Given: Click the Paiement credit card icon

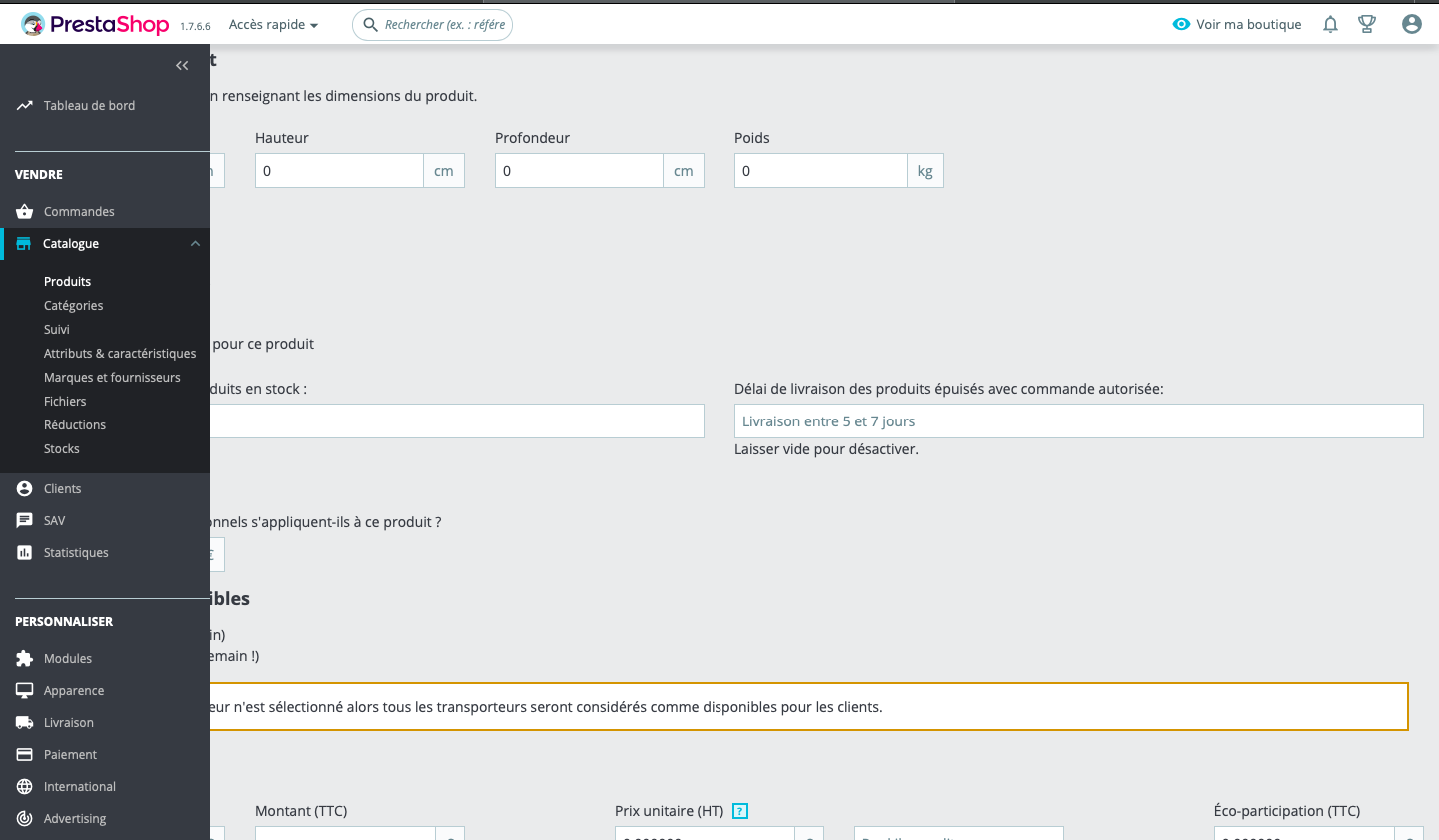Looking at the screenshot, I should click(25, 754).
